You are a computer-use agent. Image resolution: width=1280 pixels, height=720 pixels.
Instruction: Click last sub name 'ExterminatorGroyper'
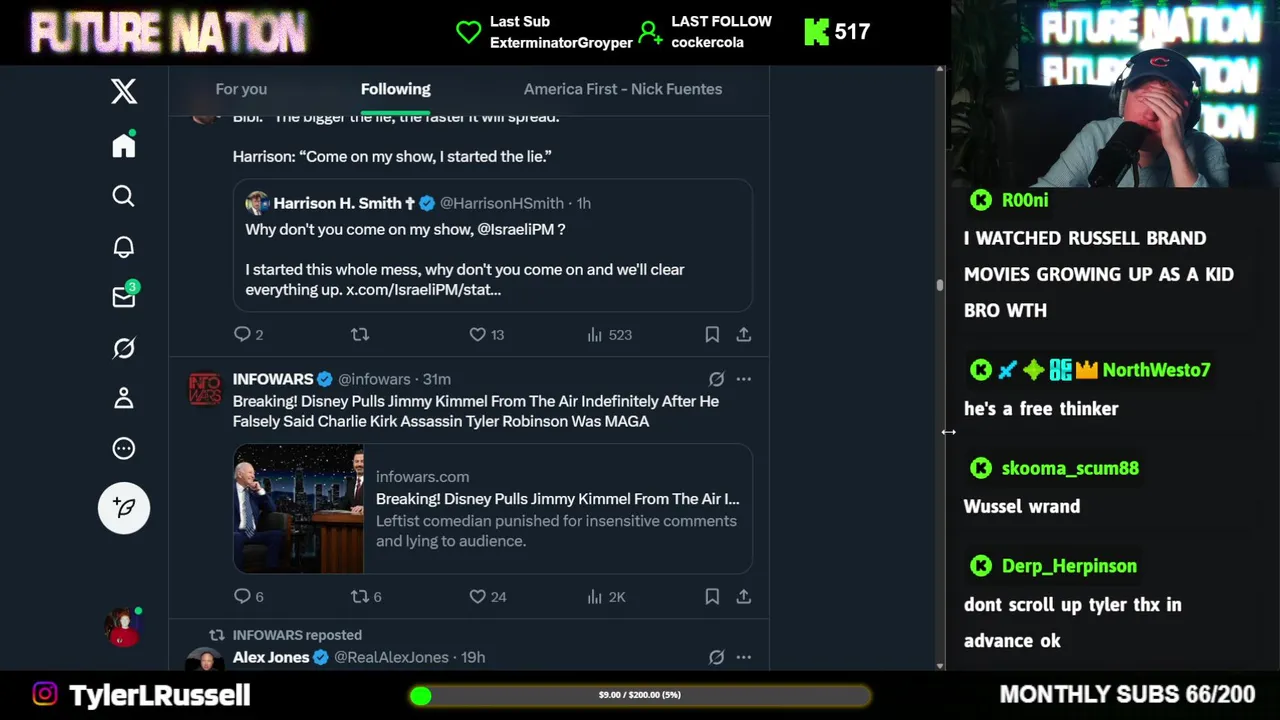tap(561, 42)
